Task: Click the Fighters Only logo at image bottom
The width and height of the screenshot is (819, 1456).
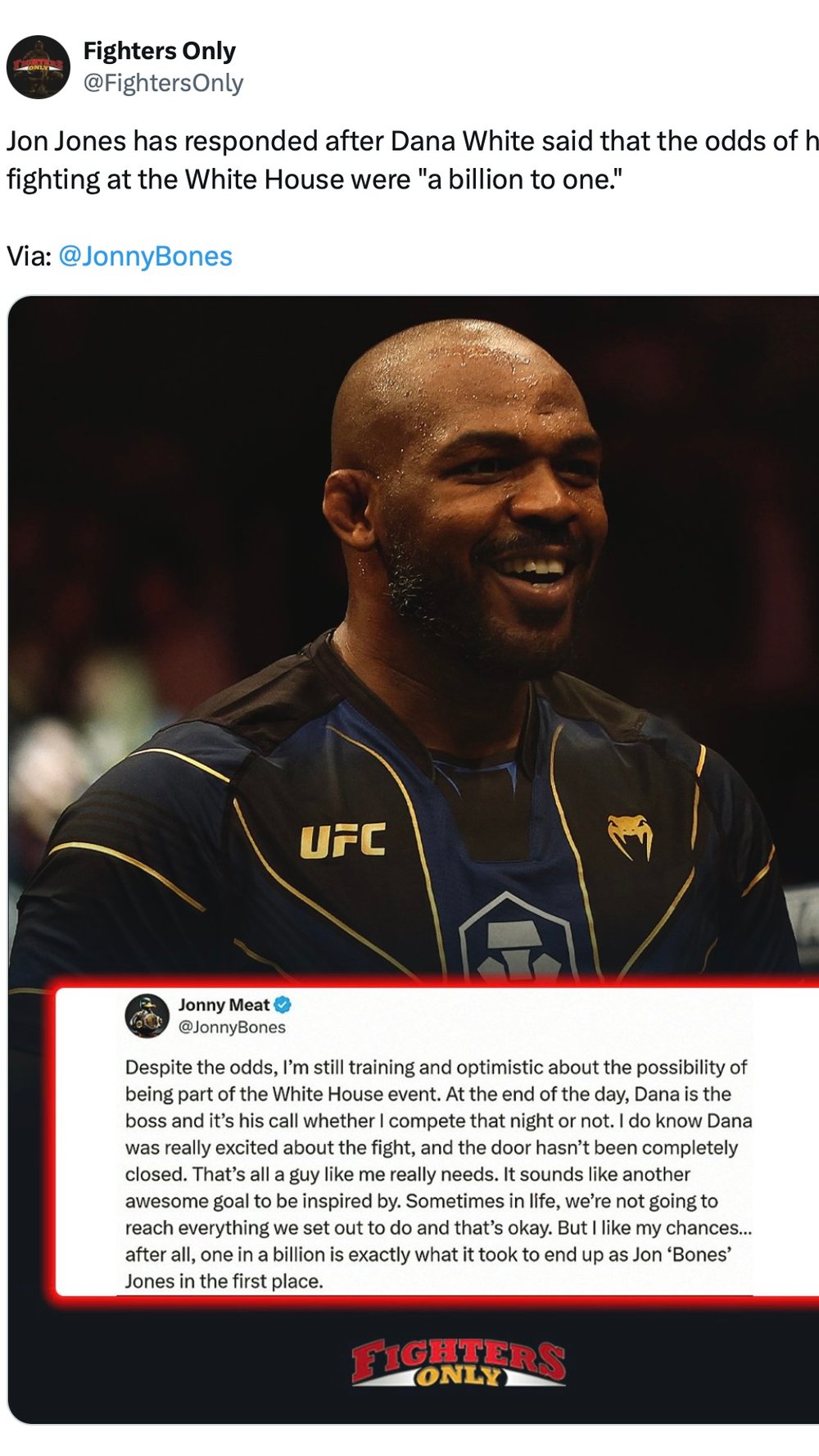Action: tap(459, 1363)
